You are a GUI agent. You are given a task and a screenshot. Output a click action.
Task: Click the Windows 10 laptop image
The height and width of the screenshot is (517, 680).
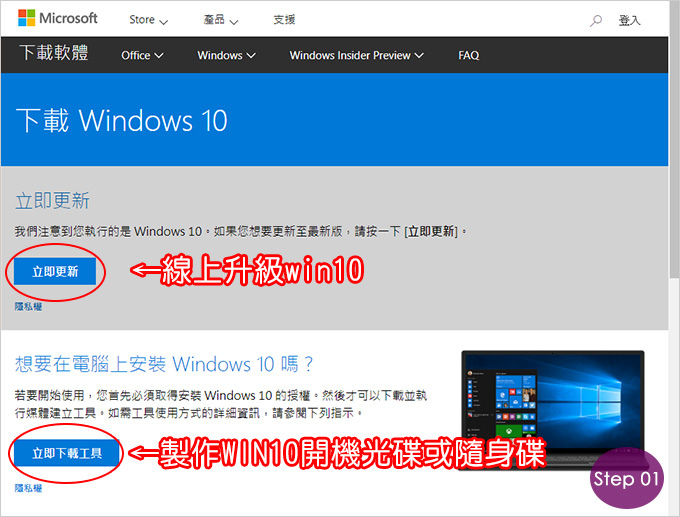(x=553, y=410)
